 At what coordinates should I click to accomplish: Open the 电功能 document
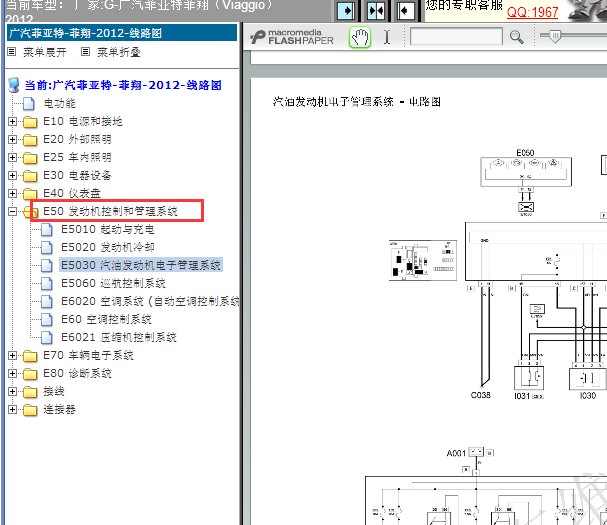point(59,103)
